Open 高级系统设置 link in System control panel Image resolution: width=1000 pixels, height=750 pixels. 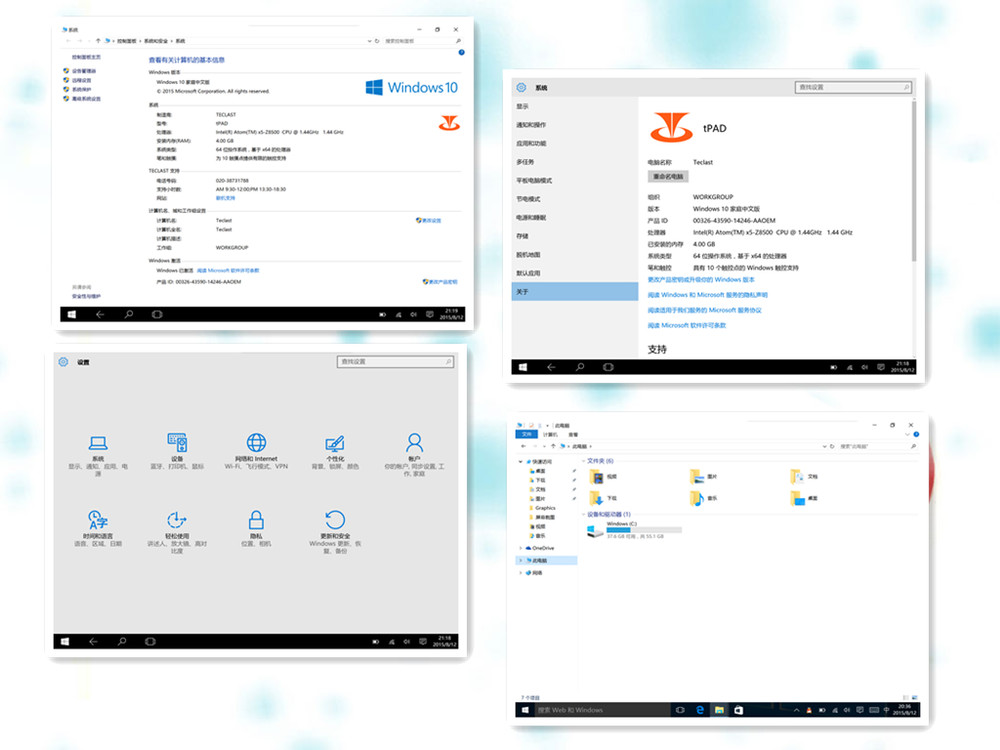coord(86,99)
